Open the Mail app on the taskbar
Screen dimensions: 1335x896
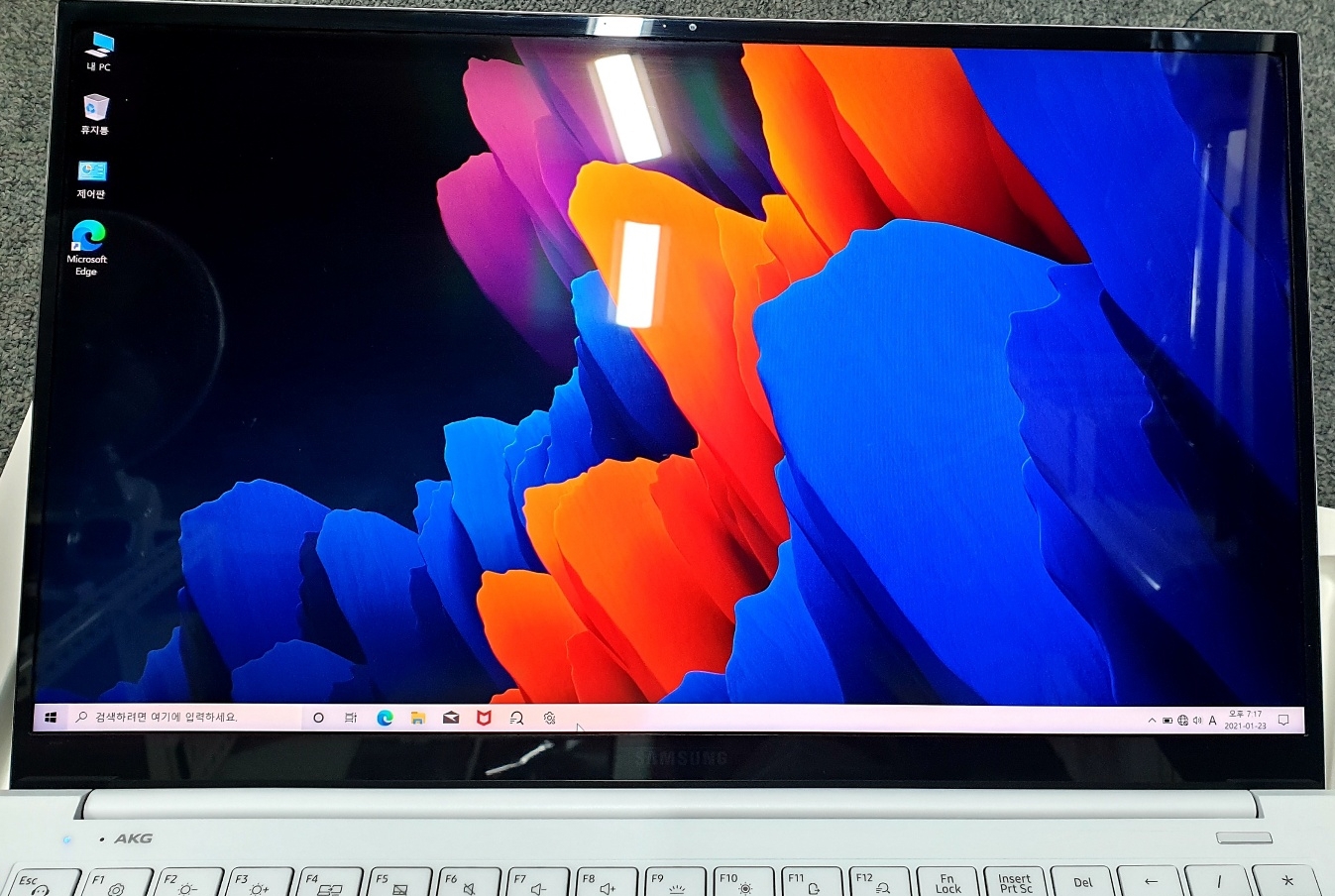[451, 718]
